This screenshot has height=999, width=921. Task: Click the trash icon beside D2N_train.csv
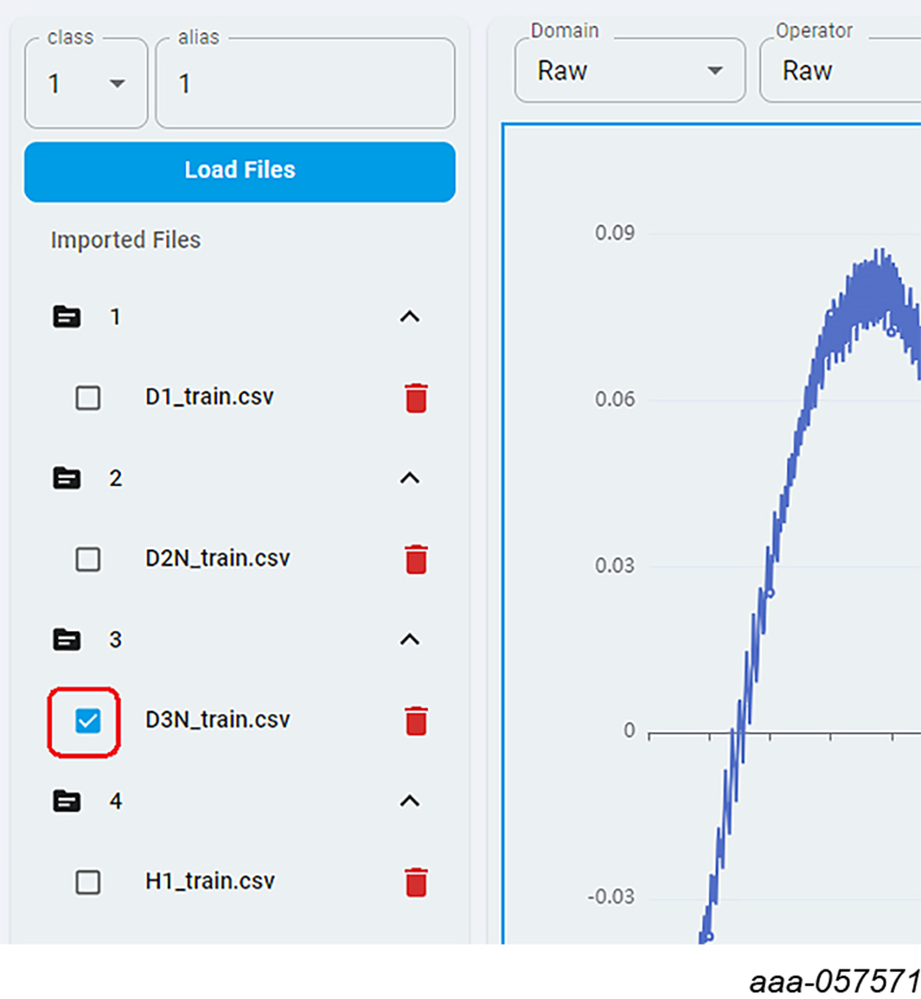point(416,559)
